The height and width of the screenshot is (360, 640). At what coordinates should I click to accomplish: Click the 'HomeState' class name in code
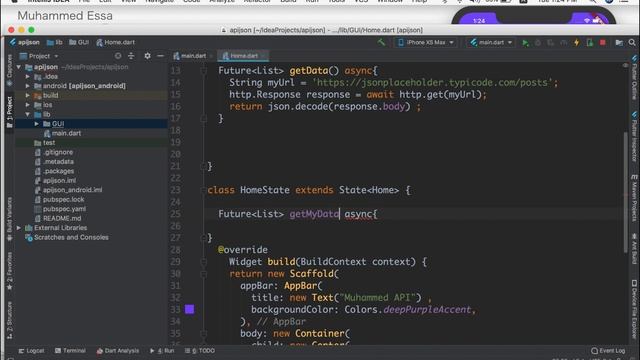264,190
